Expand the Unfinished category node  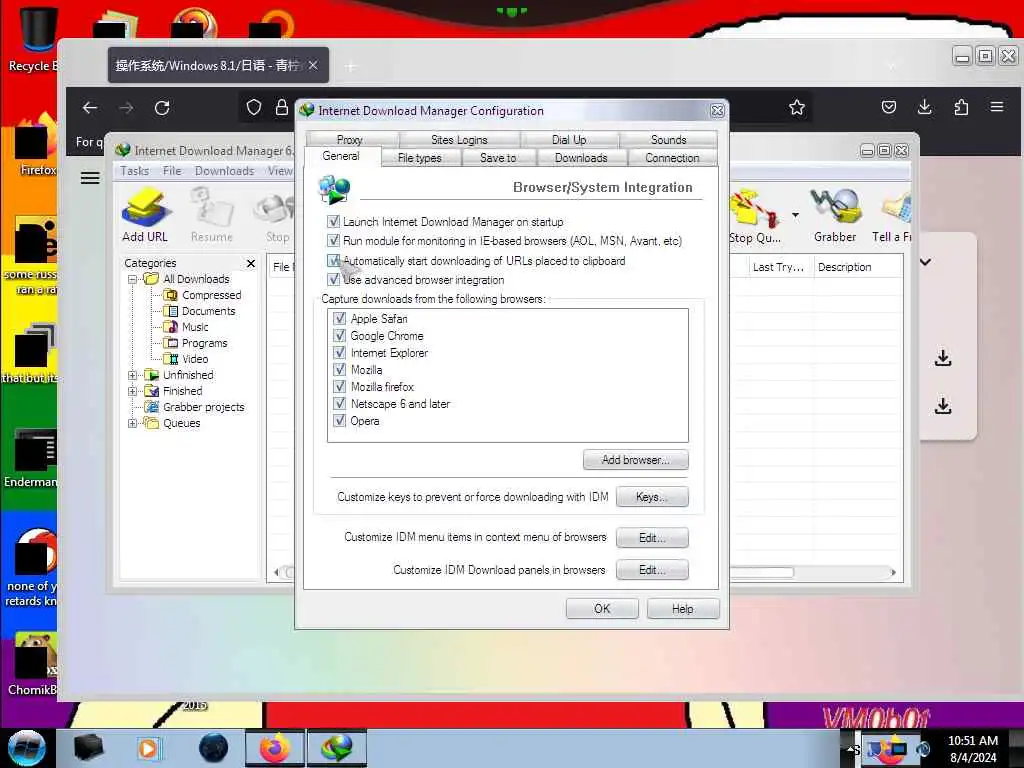pyautogui.click(x=133, y=375)
